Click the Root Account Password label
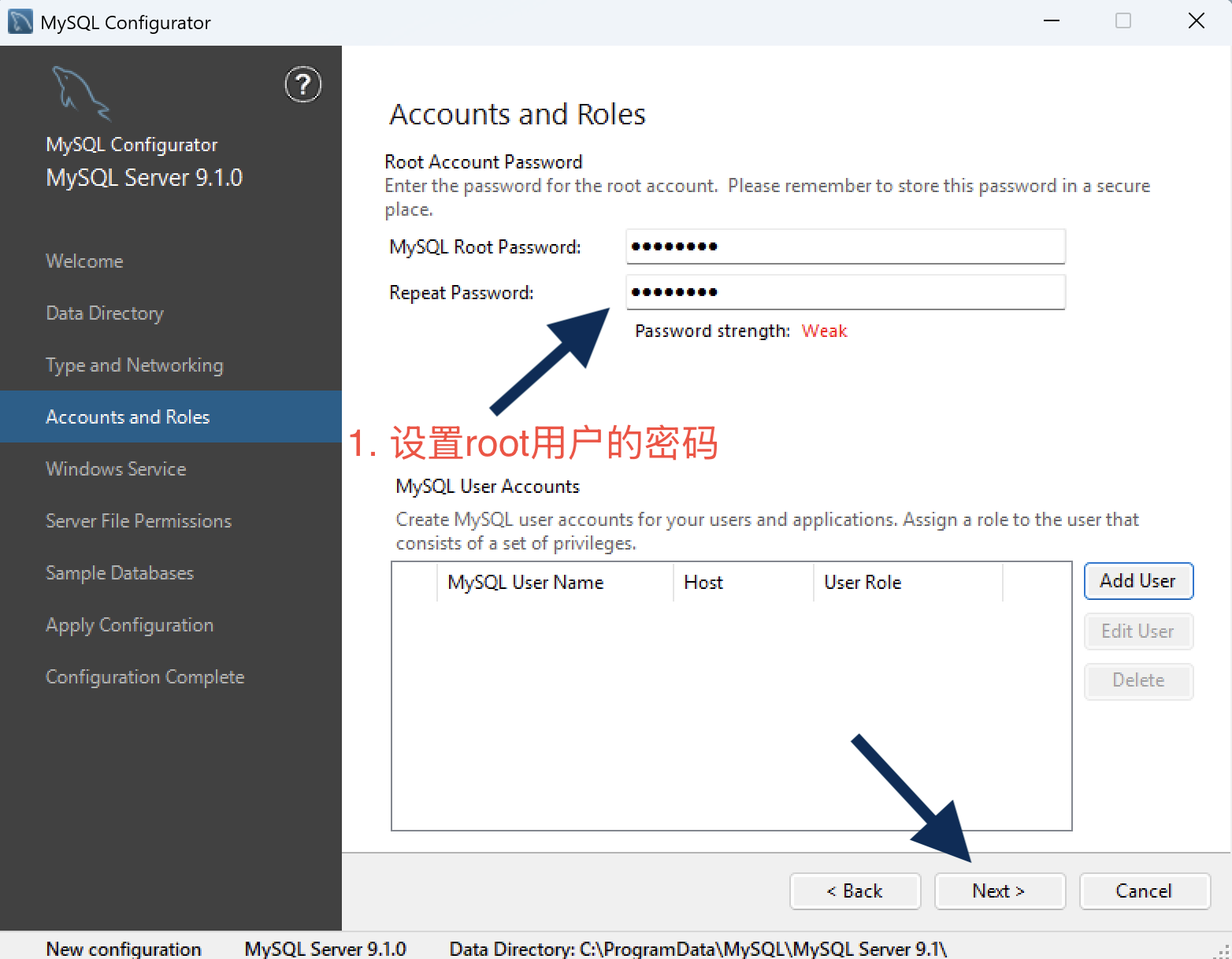Image resolution: width=1232 pixels, height=959 pixels. click(x=484, y=162)
